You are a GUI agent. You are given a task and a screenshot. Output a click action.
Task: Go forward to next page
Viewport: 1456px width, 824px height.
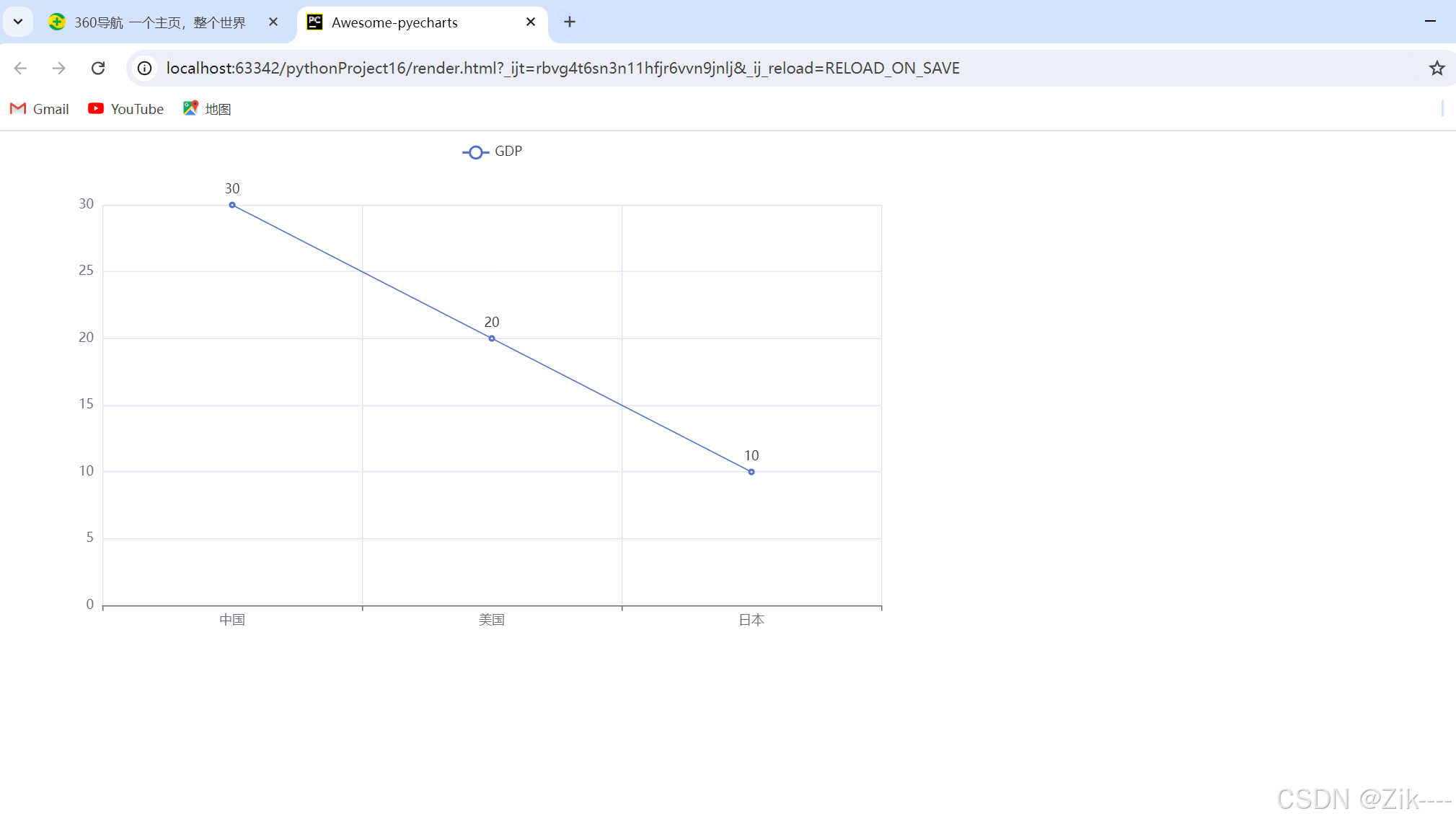[59, 69]
